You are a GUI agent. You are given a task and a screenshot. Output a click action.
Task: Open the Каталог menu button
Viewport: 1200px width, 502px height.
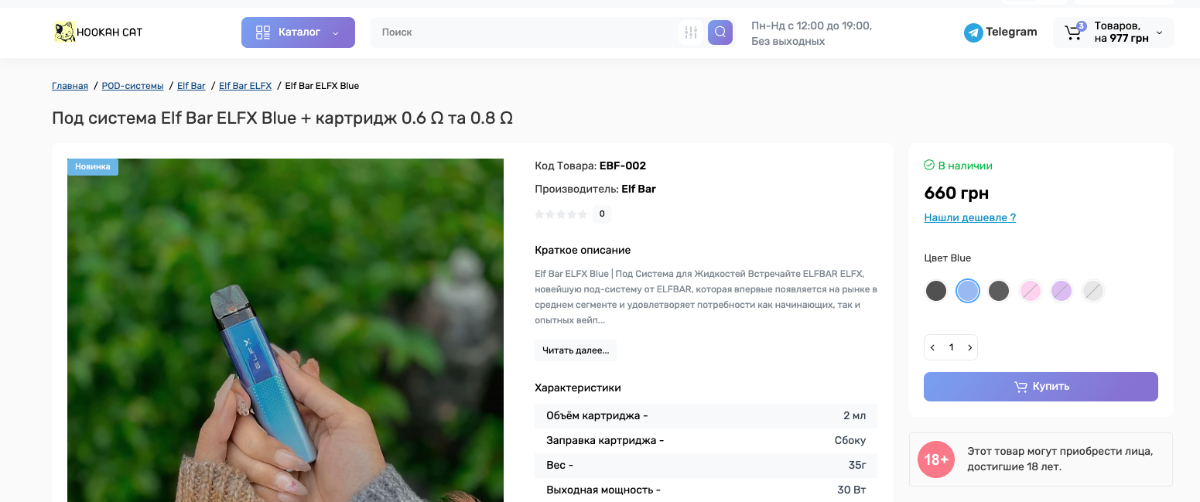(298, 32)
